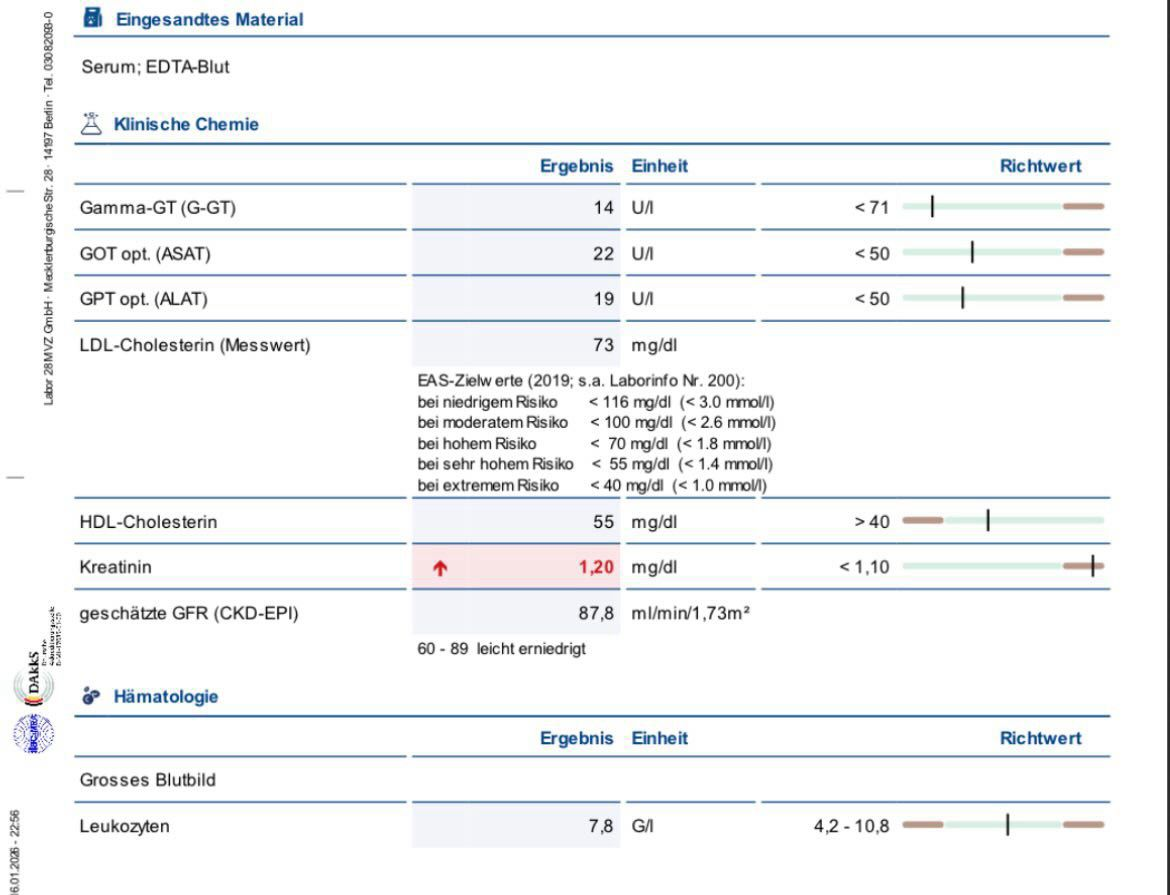Viewport: 1170px width, 895px height.
Task: Click the red up arrow beside Kreatinin
Action: pos(440,568)
